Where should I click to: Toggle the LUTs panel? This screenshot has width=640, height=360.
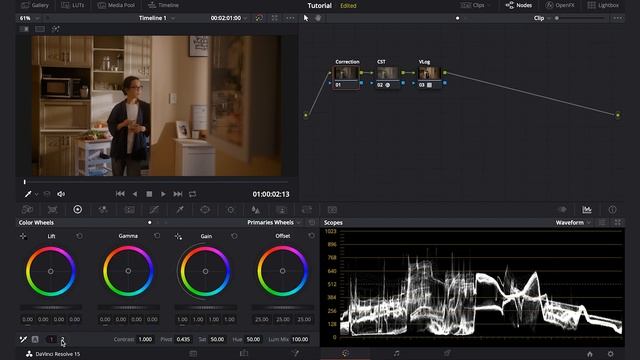click(x=72, y=5)
